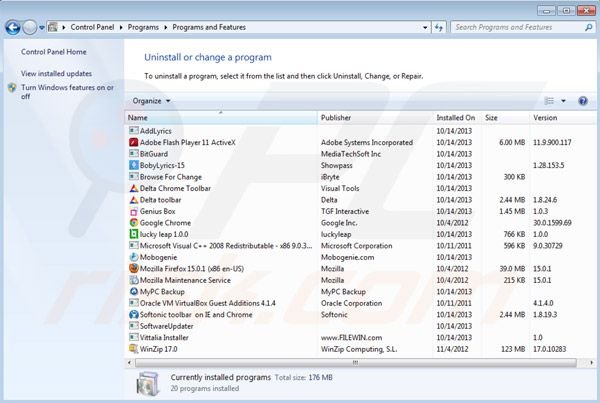Click the search magnifier icon

[x=589, y=27]
